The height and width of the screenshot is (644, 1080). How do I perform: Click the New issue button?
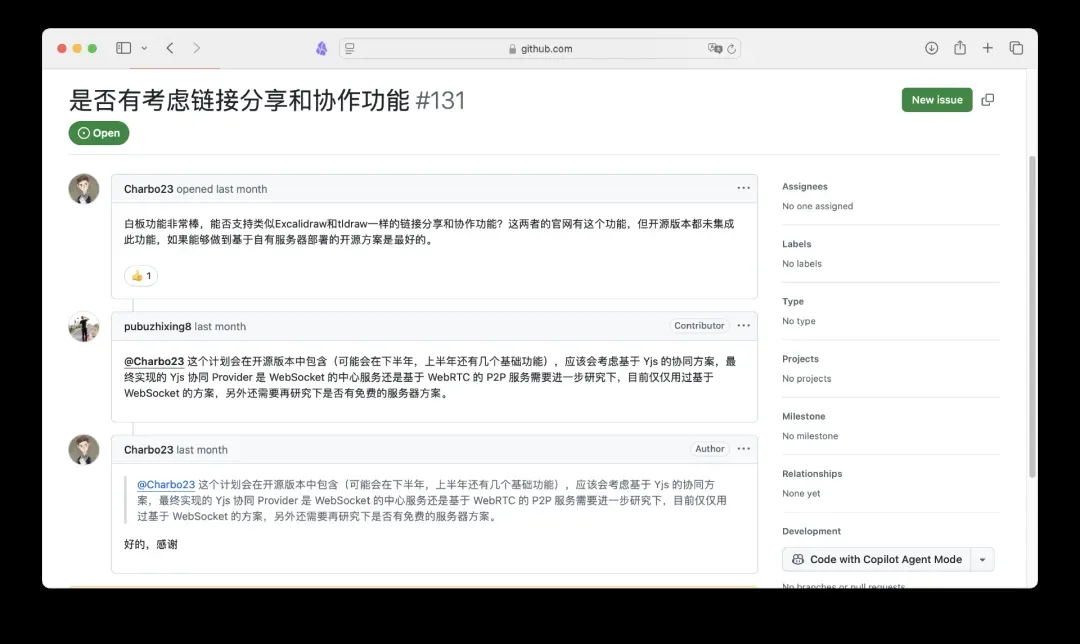coord(936,100)
